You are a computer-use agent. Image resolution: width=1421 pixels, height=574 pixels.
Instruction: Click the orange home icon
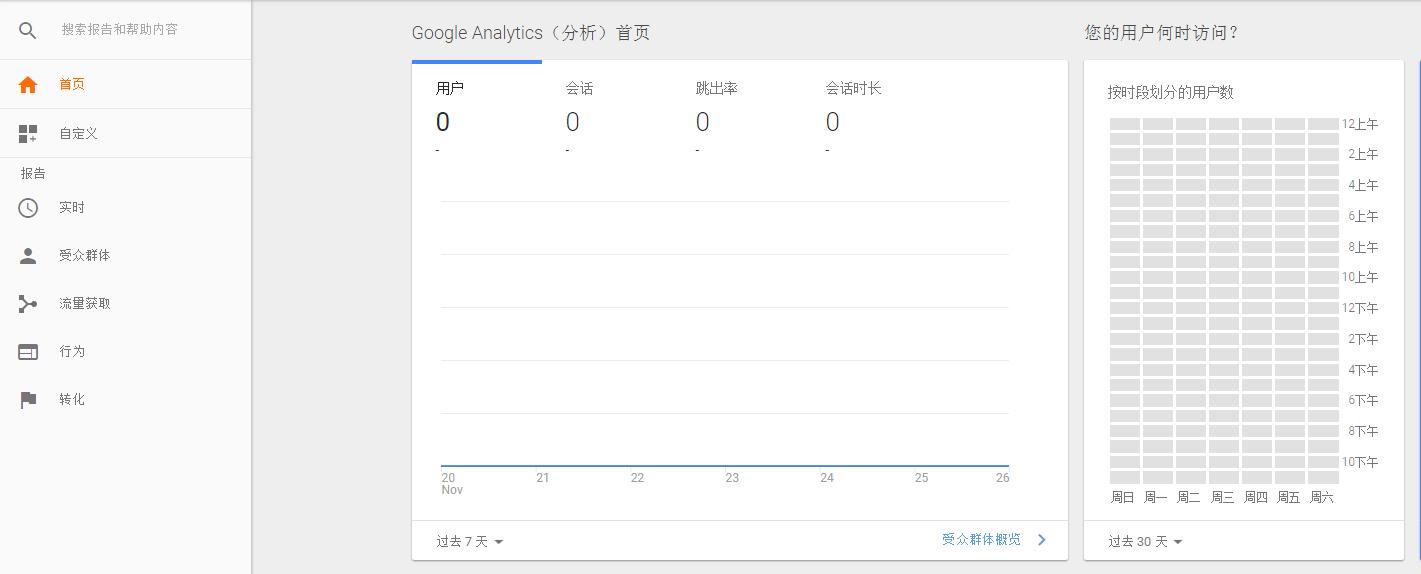(28, 85)
